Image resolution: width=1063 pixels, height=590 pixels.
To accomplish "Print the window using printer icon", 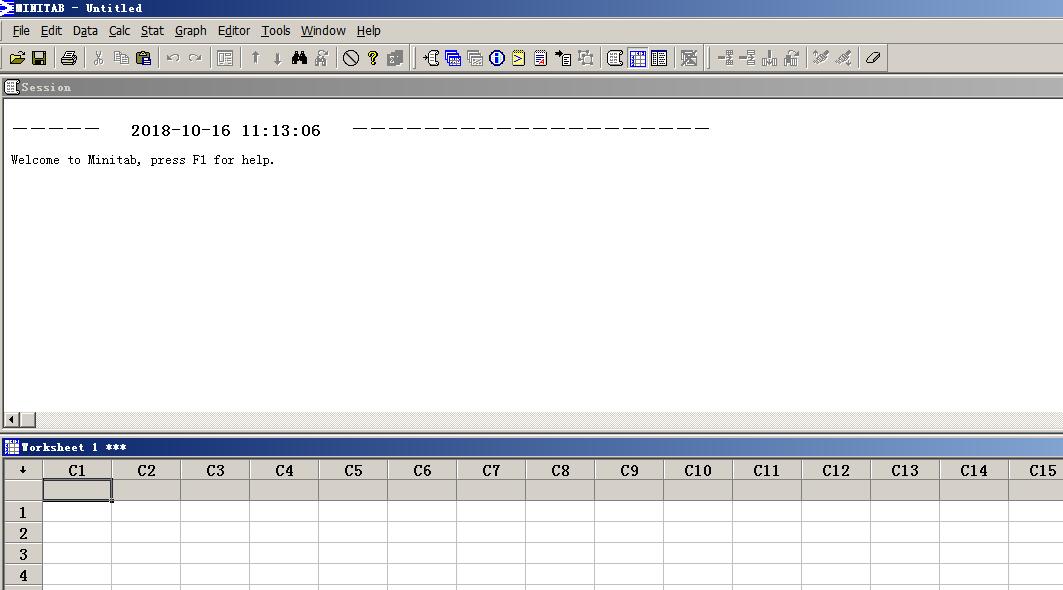I will coord(68,58).
